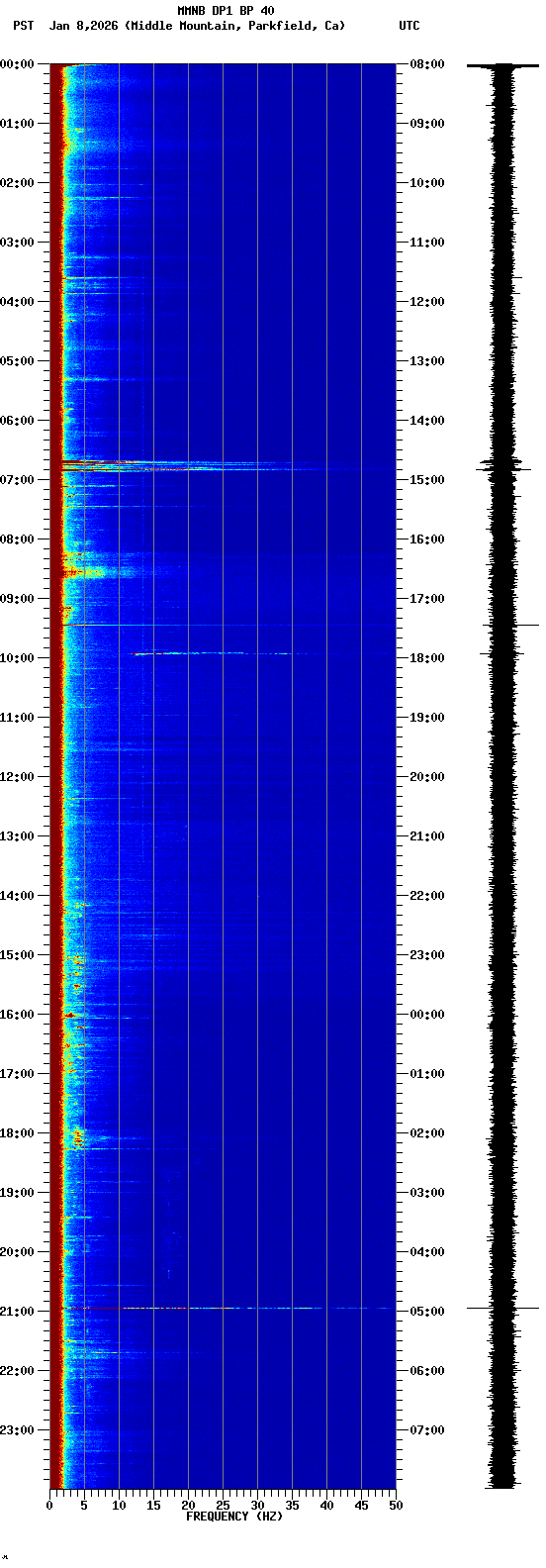Click the 07:00 PST time label
Image resolution: width=546 pixels, height=1568 pixels.
tap(17, 480)
